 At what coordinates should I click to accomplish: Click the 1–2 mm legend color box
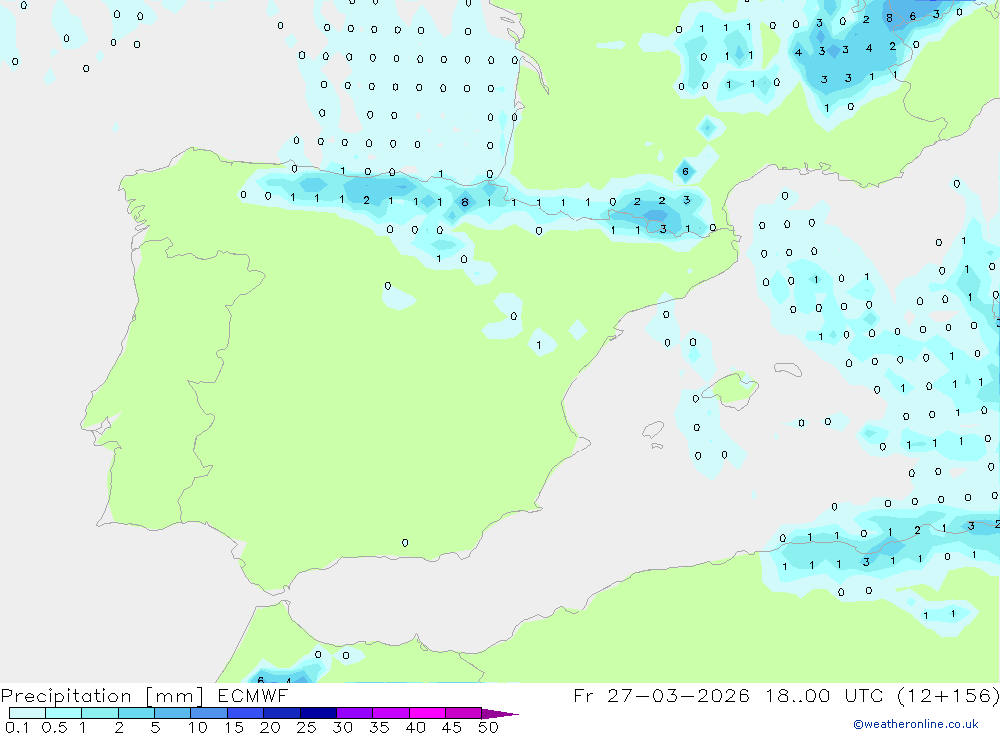100,713
